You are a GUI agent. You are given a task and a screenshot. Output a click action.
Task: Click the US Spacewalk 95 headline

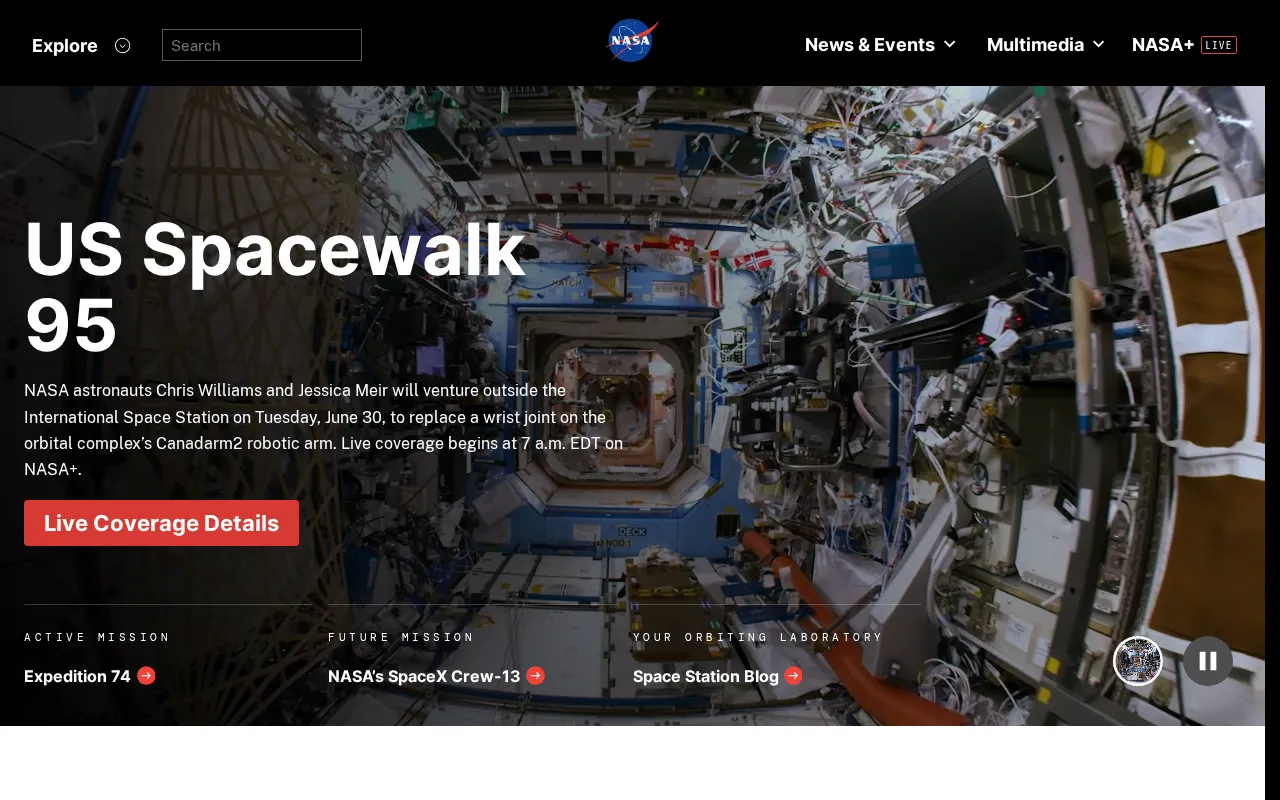[275, 287]
